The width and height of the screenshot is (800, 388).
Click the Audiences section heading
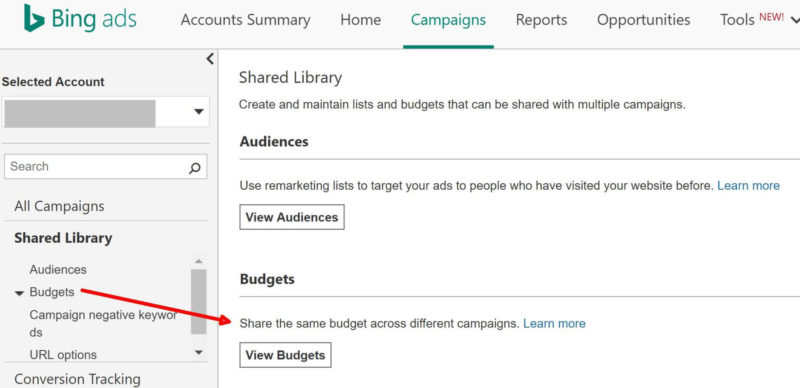(274, 141)
